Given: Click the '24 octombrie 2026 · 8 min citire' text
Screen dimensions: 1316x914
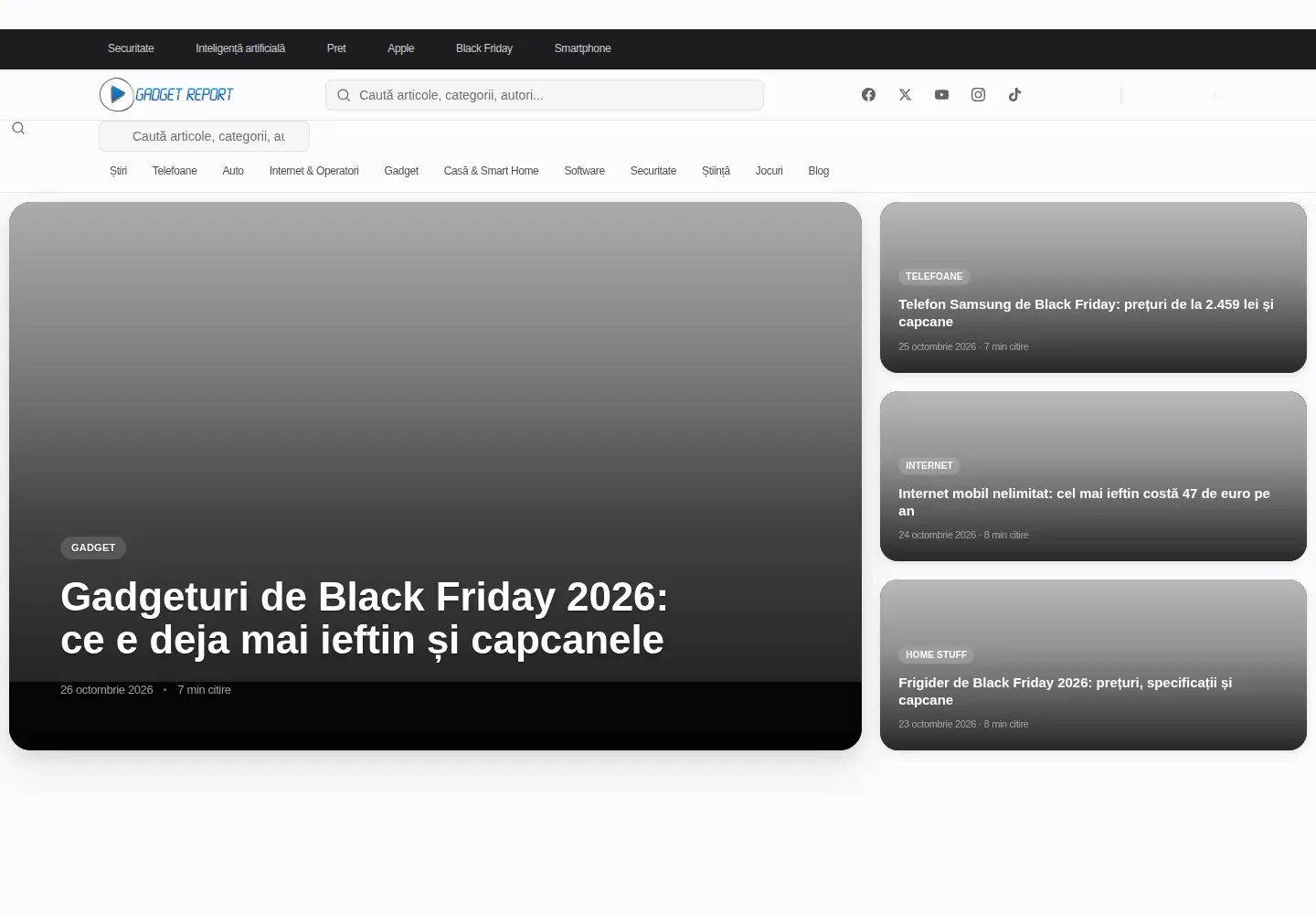Looking at the screenshot, I should pos(963,535).
